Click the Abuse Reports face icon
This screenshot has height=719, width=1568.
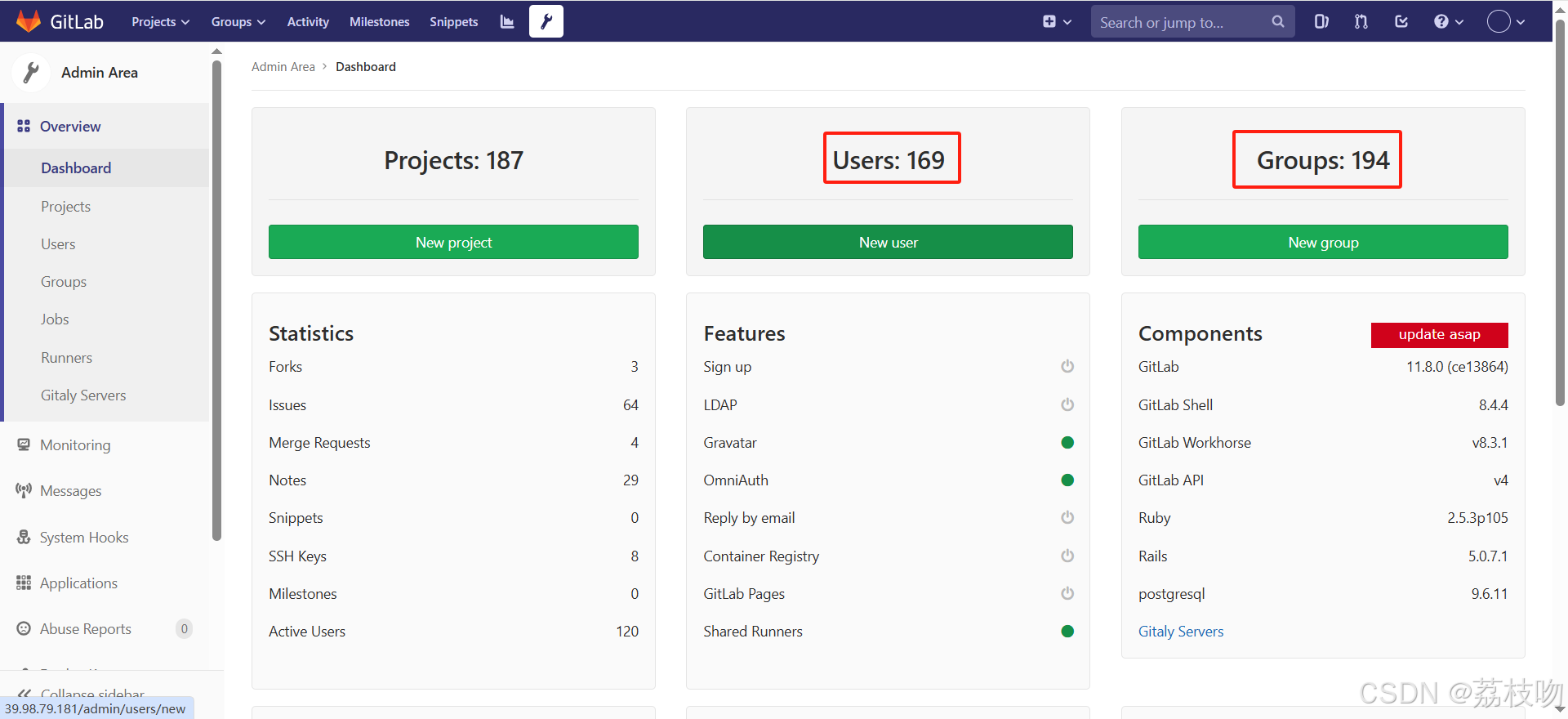tap(24, 628)
